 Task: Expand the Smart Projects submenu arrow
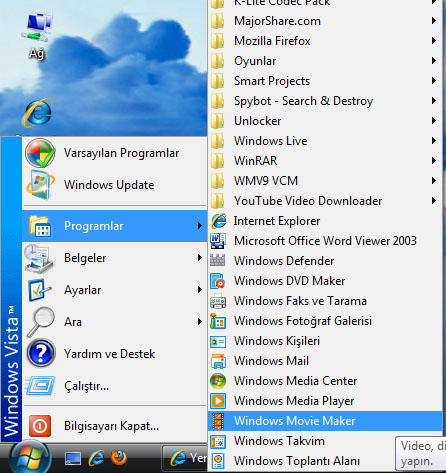tap(434, 80)
